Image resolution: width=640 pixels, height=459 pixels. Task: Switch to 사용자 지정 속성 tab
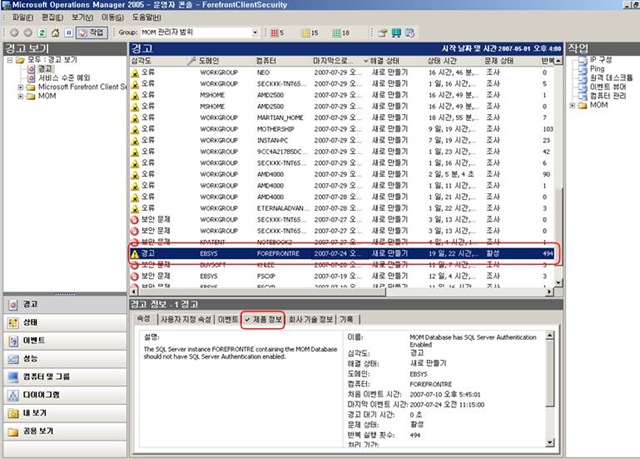coord(186,319)
